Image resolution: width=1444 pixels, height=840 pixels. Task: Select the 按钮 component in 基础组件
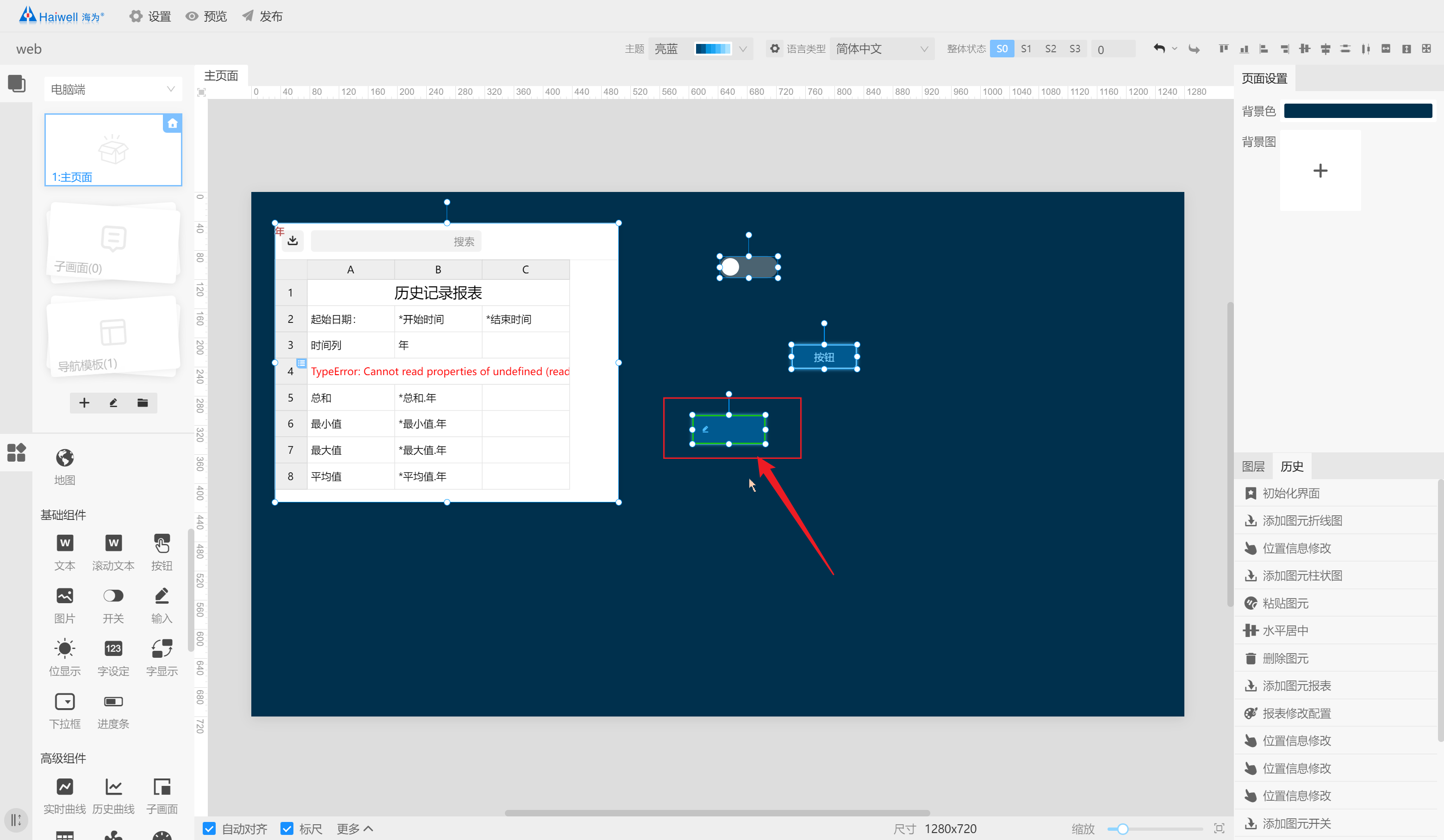(x=162, y=552)
